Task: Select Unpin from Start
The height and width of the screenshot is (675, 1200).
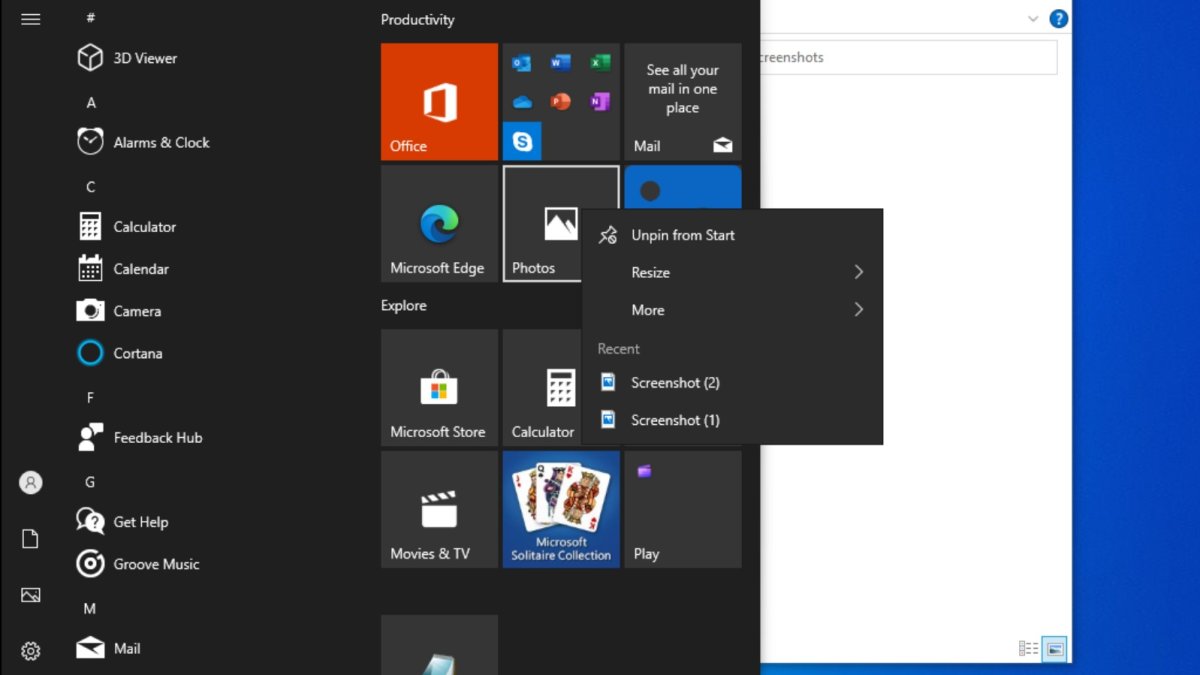Action: [732, 235]
